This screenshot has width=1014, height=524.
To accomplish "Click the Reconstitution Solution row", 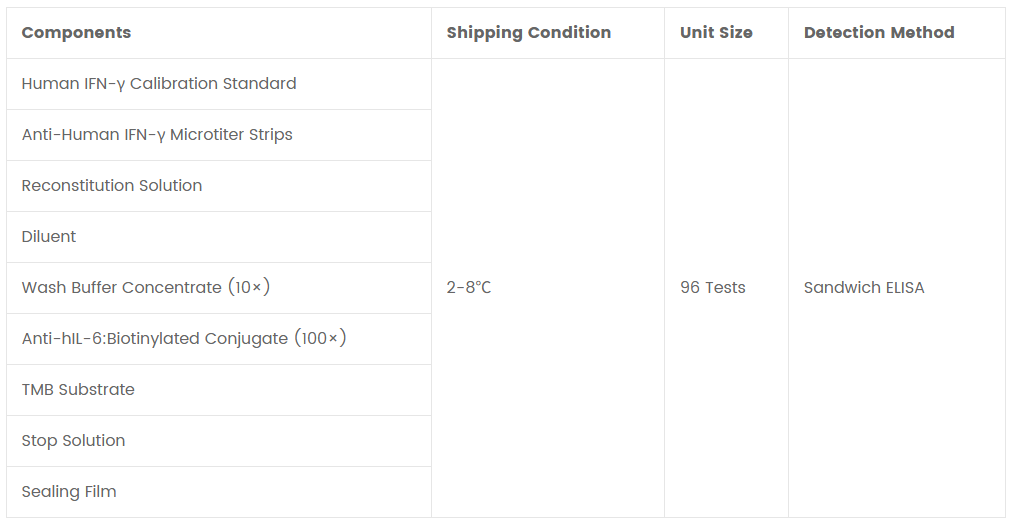I will point(112,186).
